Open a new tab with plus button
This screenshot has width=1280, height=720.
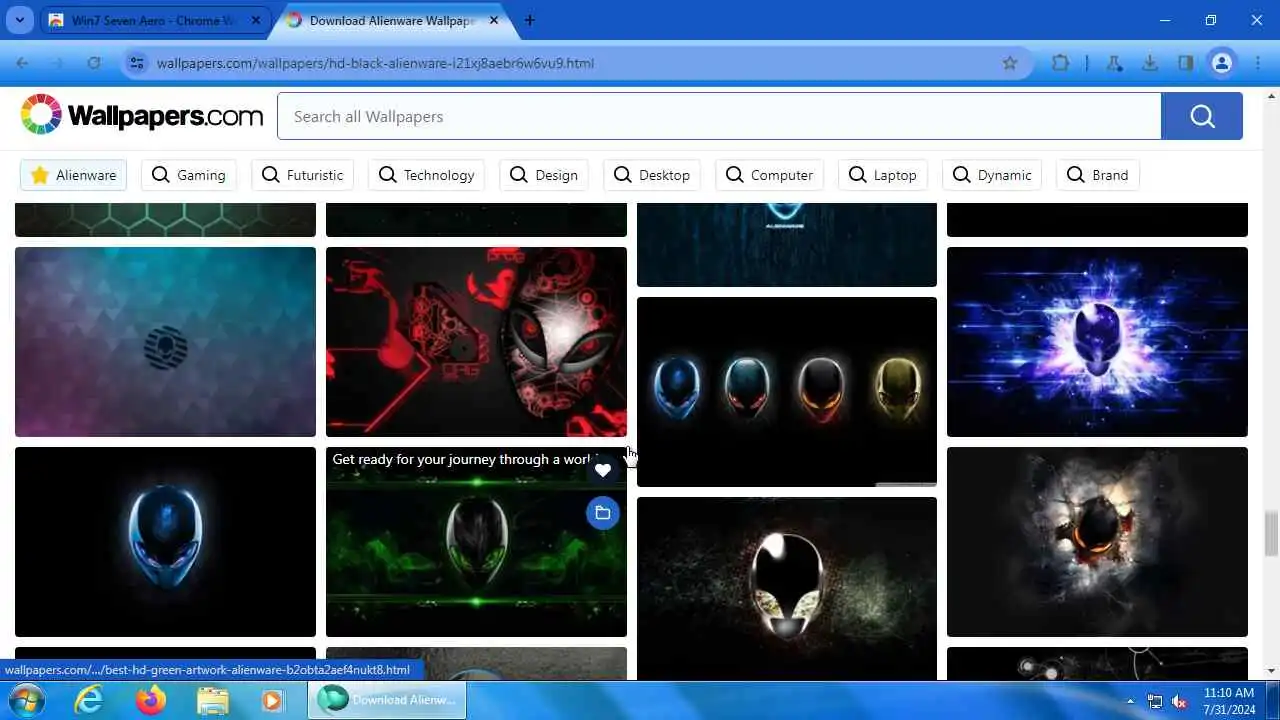coord(529,20)
